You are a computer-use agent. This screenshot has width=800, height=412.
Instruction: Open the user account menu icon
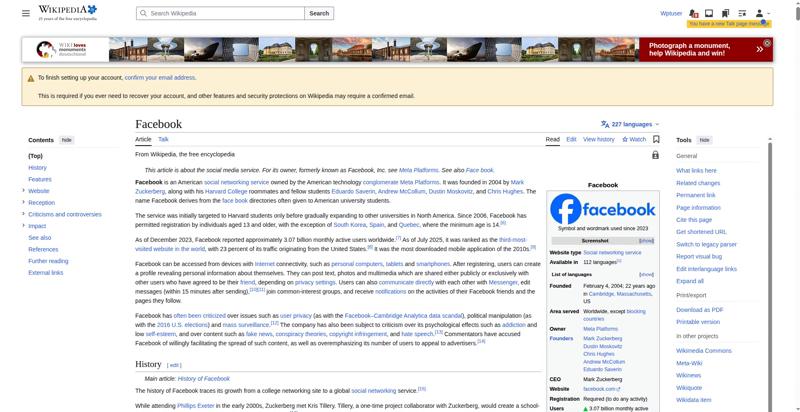(759, 13)
